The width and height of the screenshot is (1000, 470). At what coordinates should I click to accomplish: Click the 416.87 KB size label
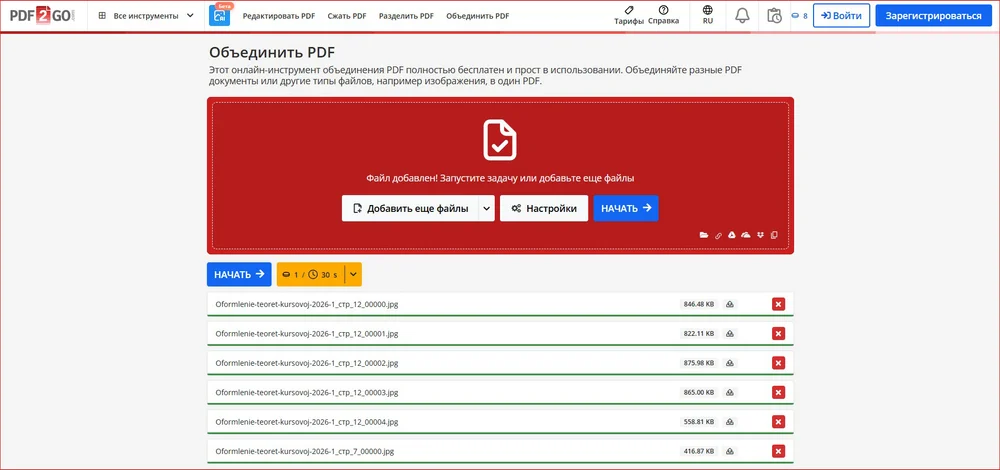coord(699,451)
